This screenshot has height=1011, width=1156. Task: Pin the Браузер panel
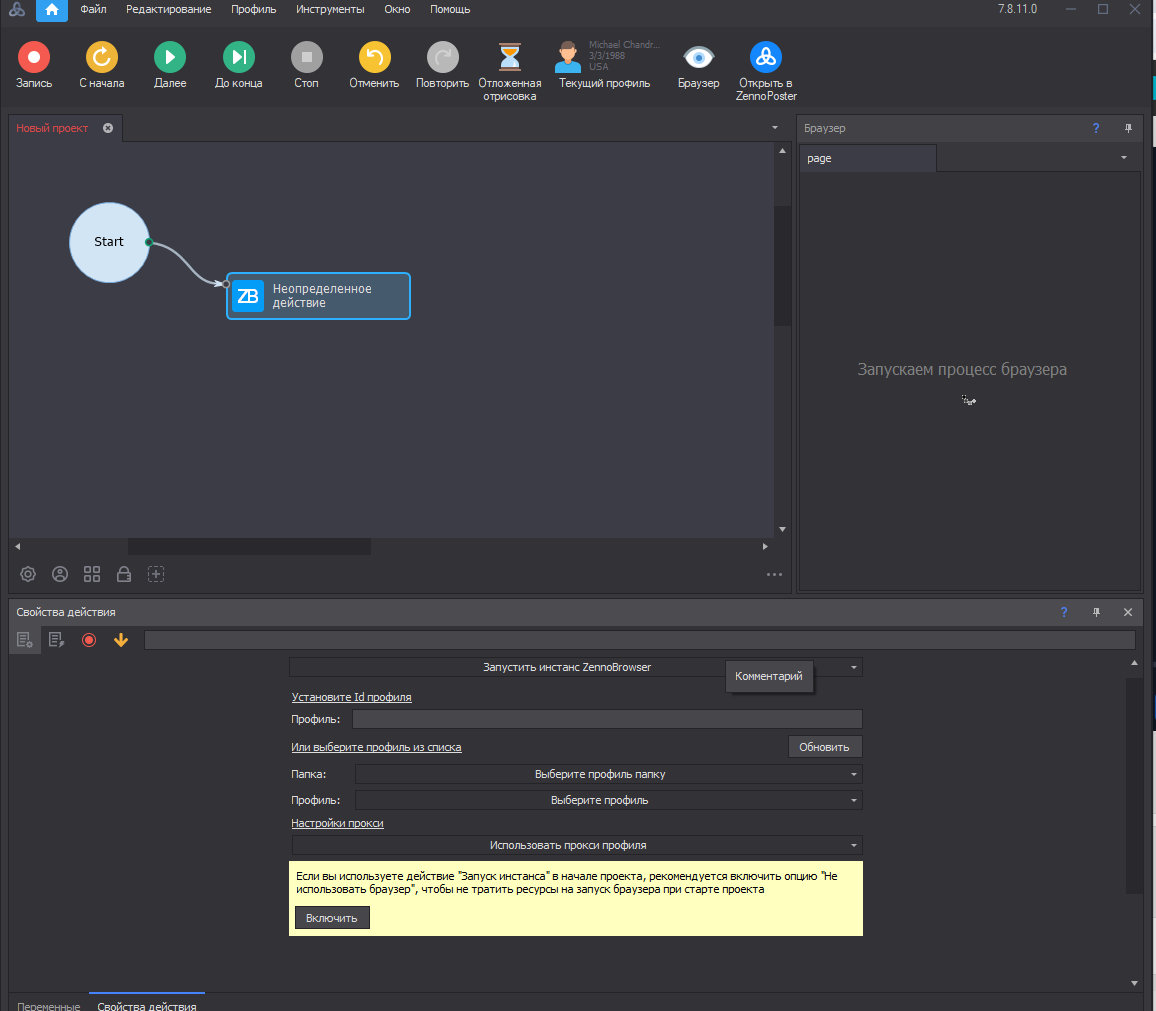[1128, 128]
